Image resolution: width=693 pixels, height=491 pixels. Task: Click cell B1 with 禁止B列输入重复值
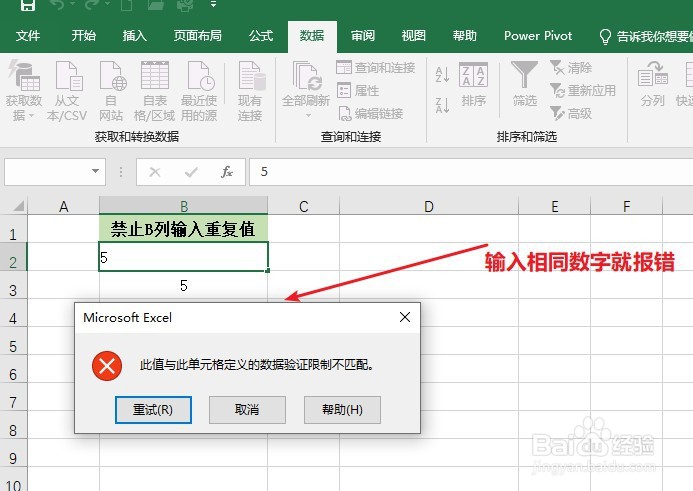pos(183,229)
